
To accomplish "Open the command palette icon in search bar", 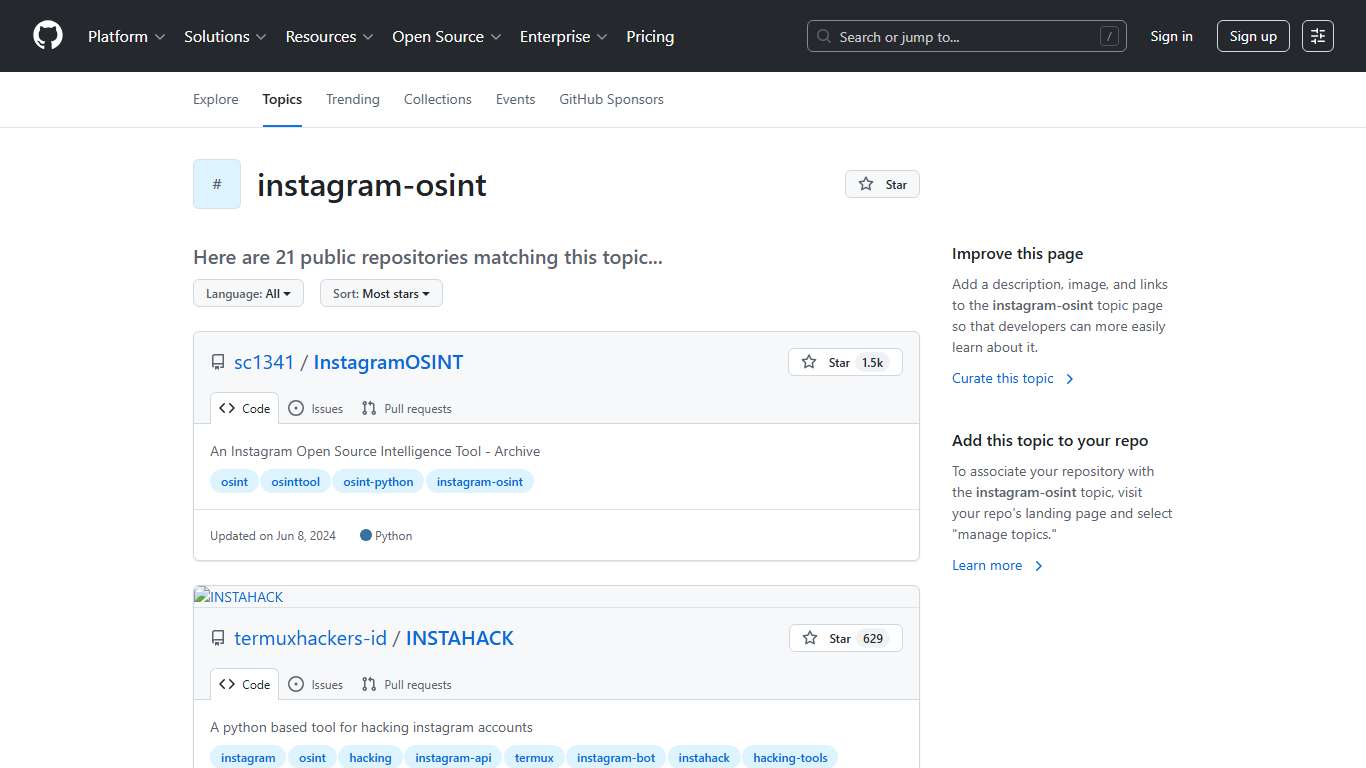I will click(x=1109, y=35).
